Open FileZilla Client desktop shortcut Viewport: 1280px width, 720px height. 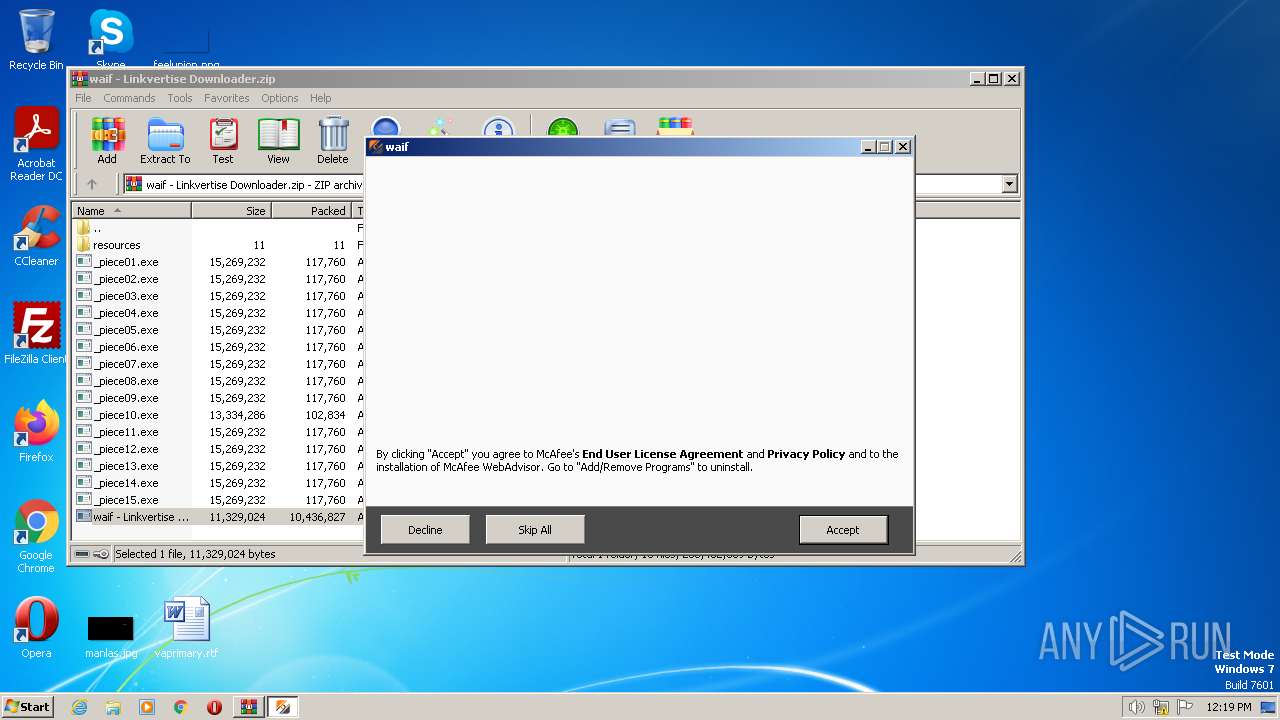[x=36, y=334]
